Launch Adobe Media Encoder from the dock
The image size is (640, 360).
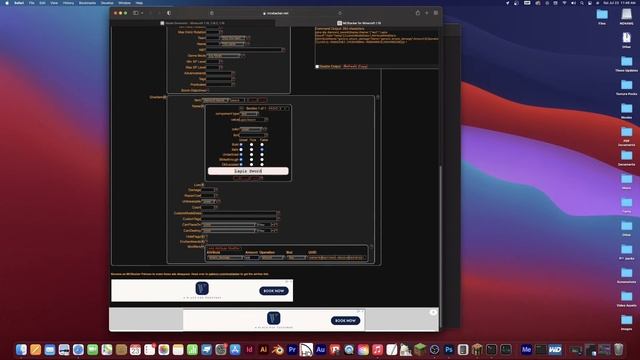(526, 350)
